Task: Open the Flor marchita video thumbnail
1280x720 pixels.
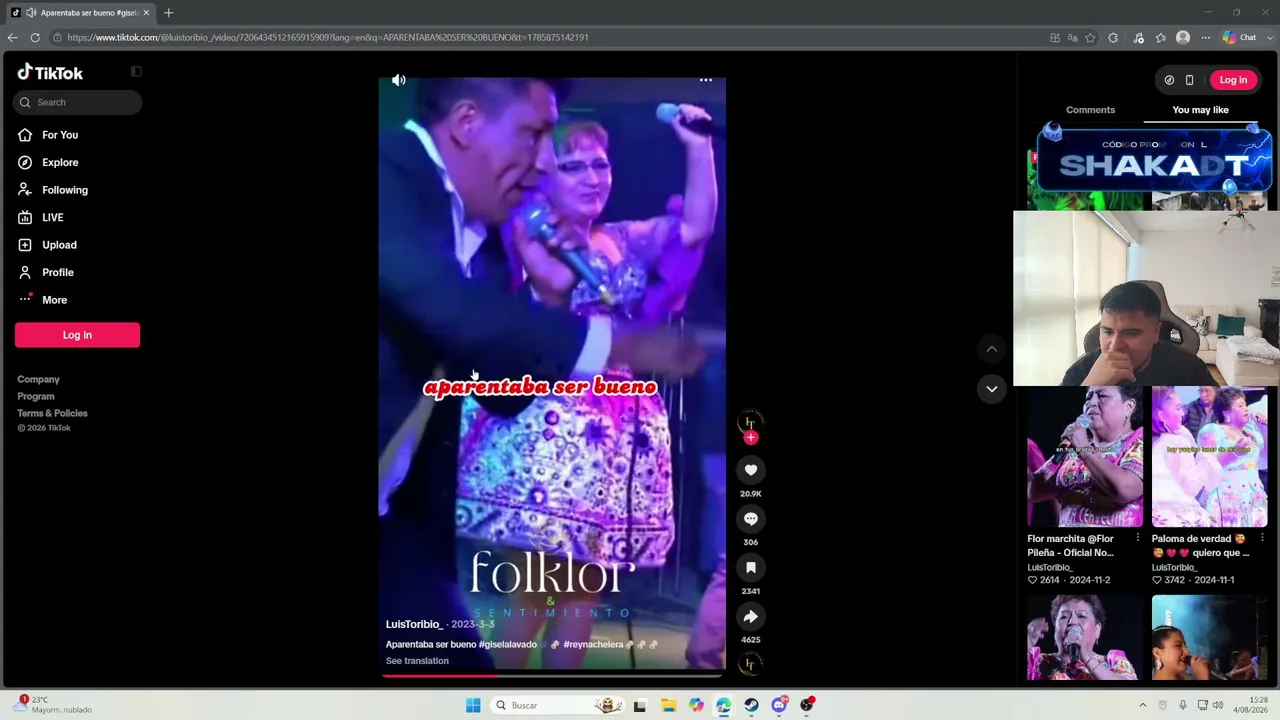Action: (1085, 456)
